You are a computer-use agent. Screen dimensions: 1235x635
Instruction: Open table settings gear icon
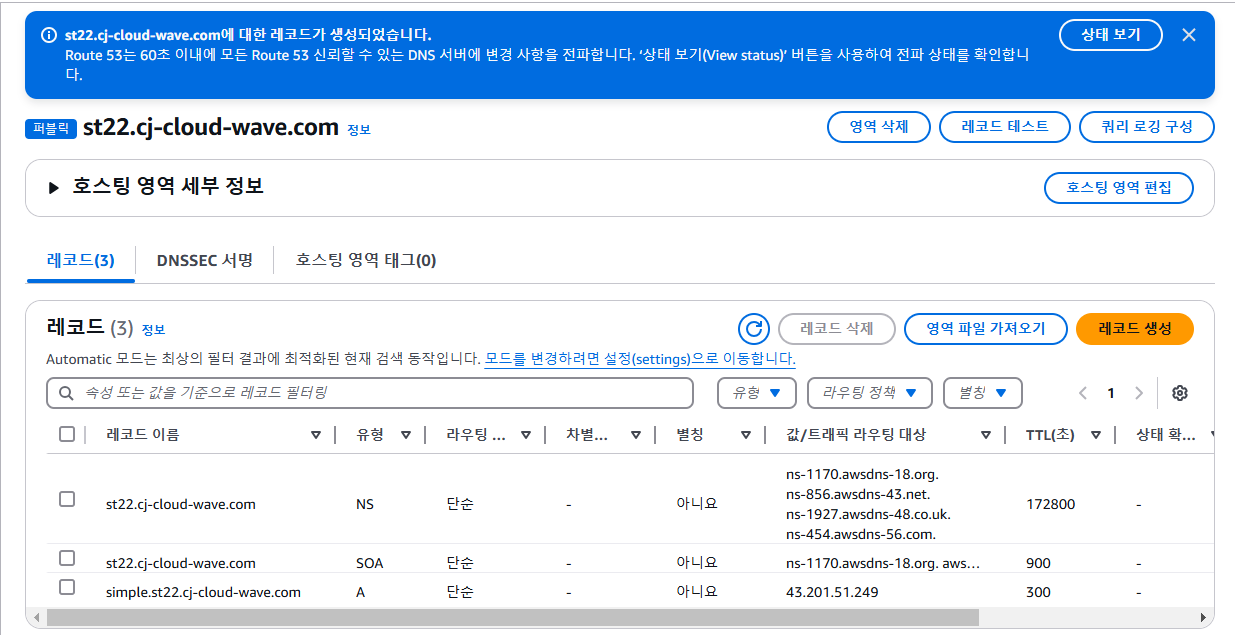click(x=1179, y=393)
